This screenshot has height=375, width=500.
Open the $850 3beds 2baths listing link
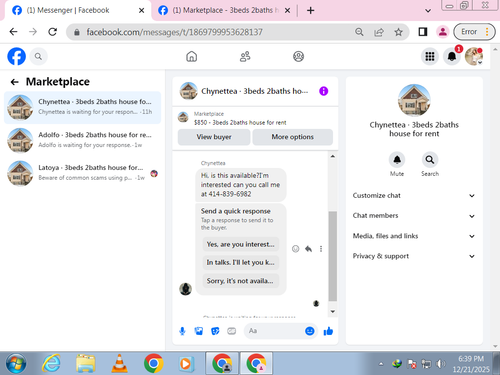tap(240, 123)
